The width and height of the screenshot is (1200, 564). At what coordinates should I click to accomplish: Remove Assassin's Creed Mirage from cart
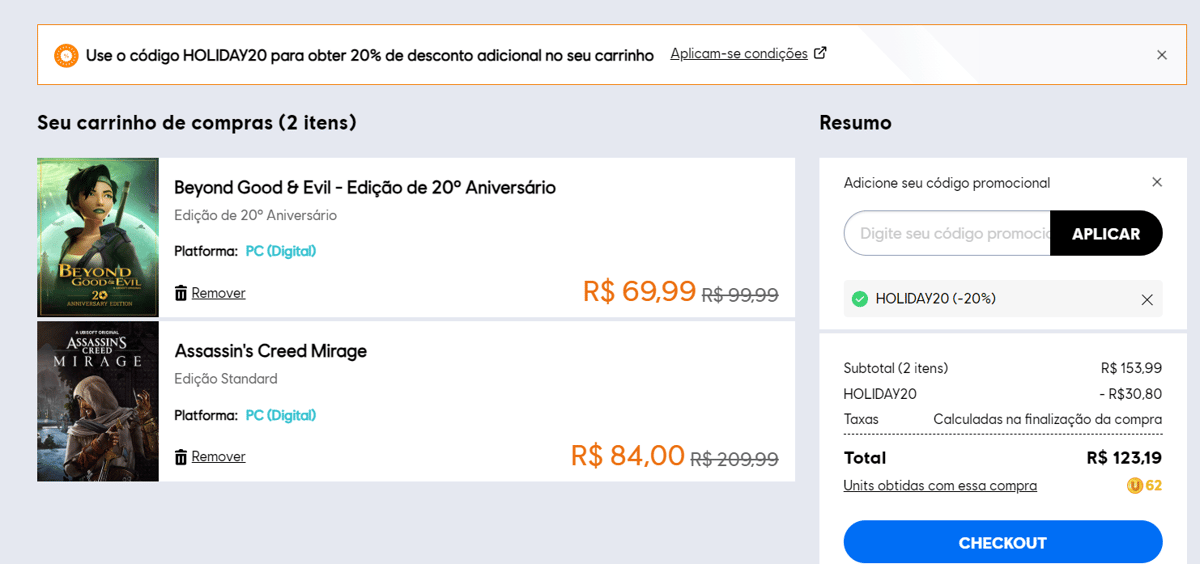tap(218, 457)
